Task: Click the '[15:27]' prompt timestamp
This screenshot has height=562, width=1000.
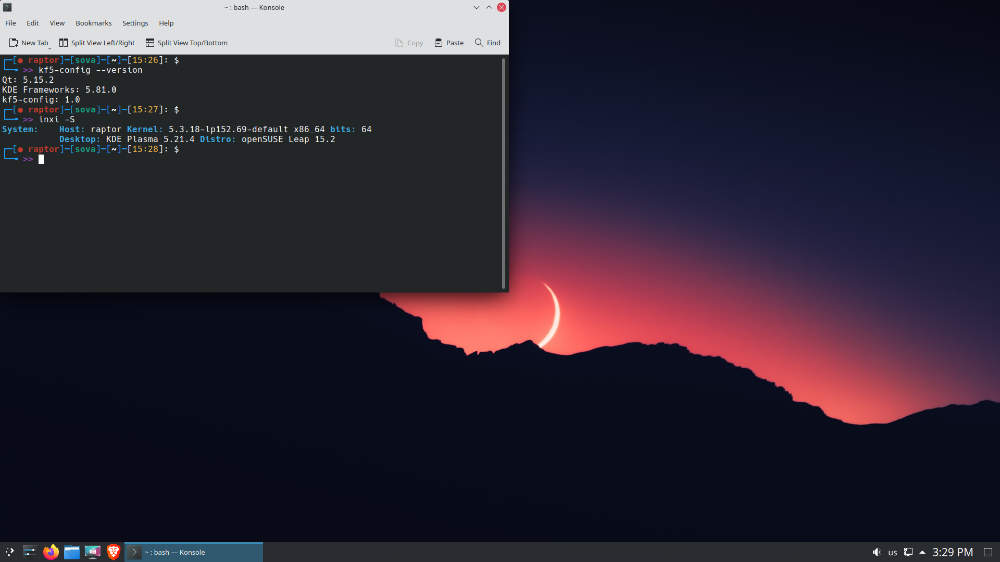Action: (145, 110)
